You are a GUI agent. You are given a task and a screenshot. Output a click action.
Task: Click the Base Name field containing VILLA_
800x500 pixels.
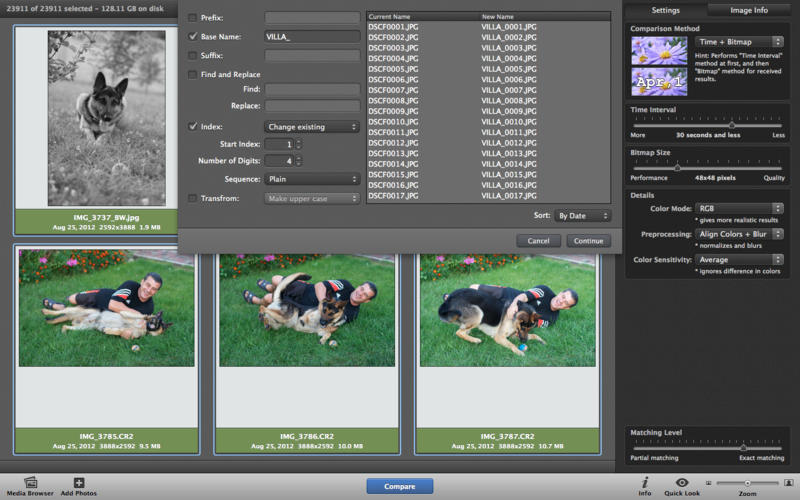[312, 37]
